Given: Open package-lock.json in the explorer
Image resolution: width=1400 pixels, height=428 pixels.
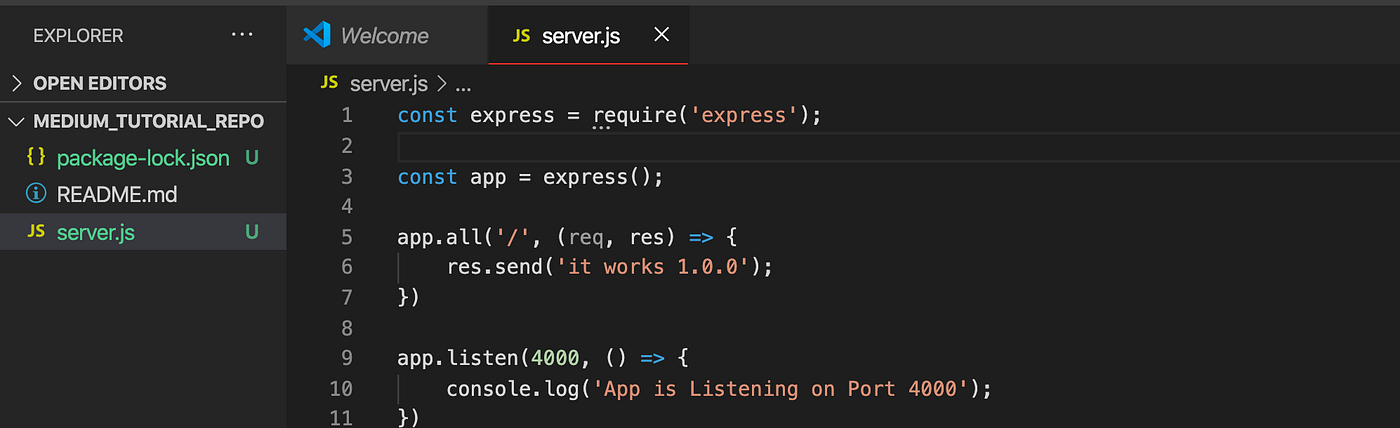Looking at the screenshot, I should pyautogui.click(x=143, y=158).
